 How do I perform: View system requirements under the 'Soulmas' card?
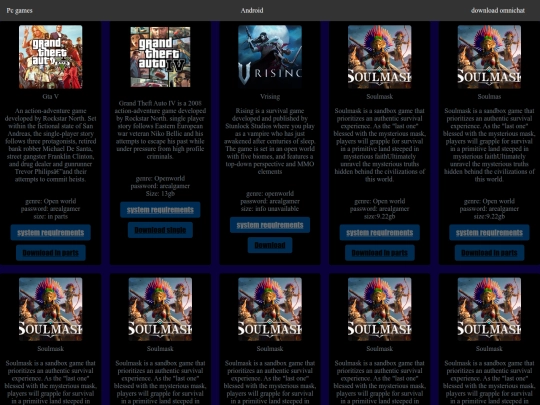click(489, 232)
